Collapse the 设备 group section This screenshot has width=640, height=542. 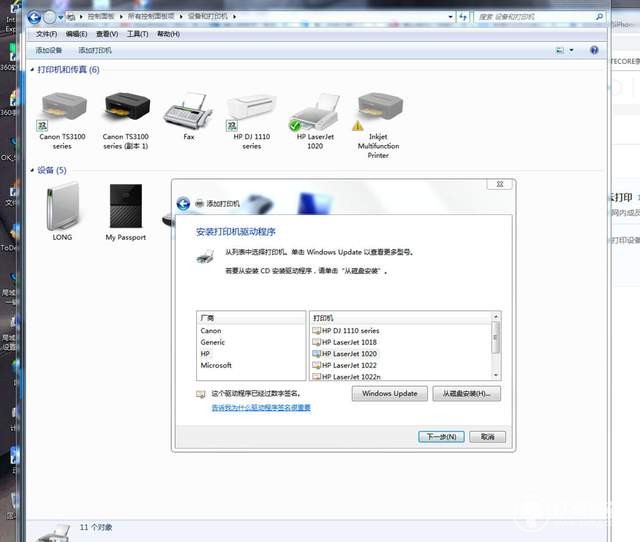click(x=32, y=170)
